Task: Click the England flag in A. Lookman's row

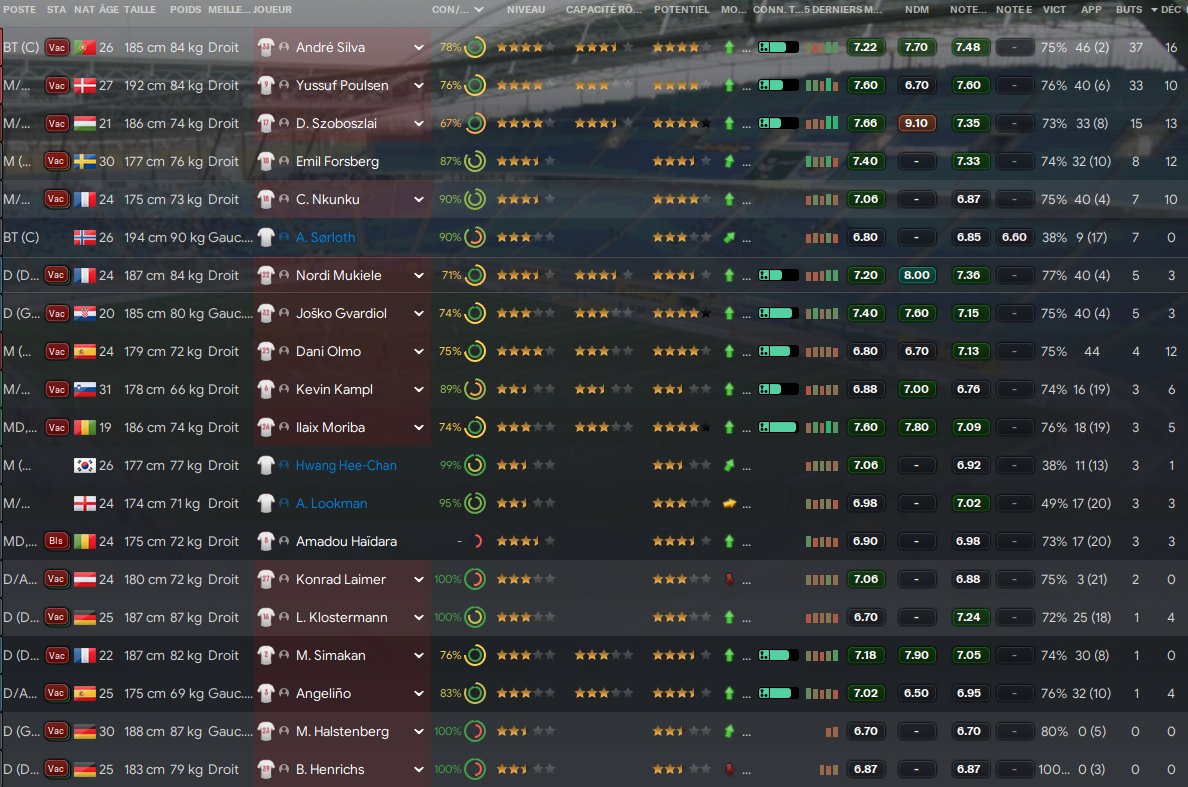Action: pyautogui.click(x=85, y=503)
